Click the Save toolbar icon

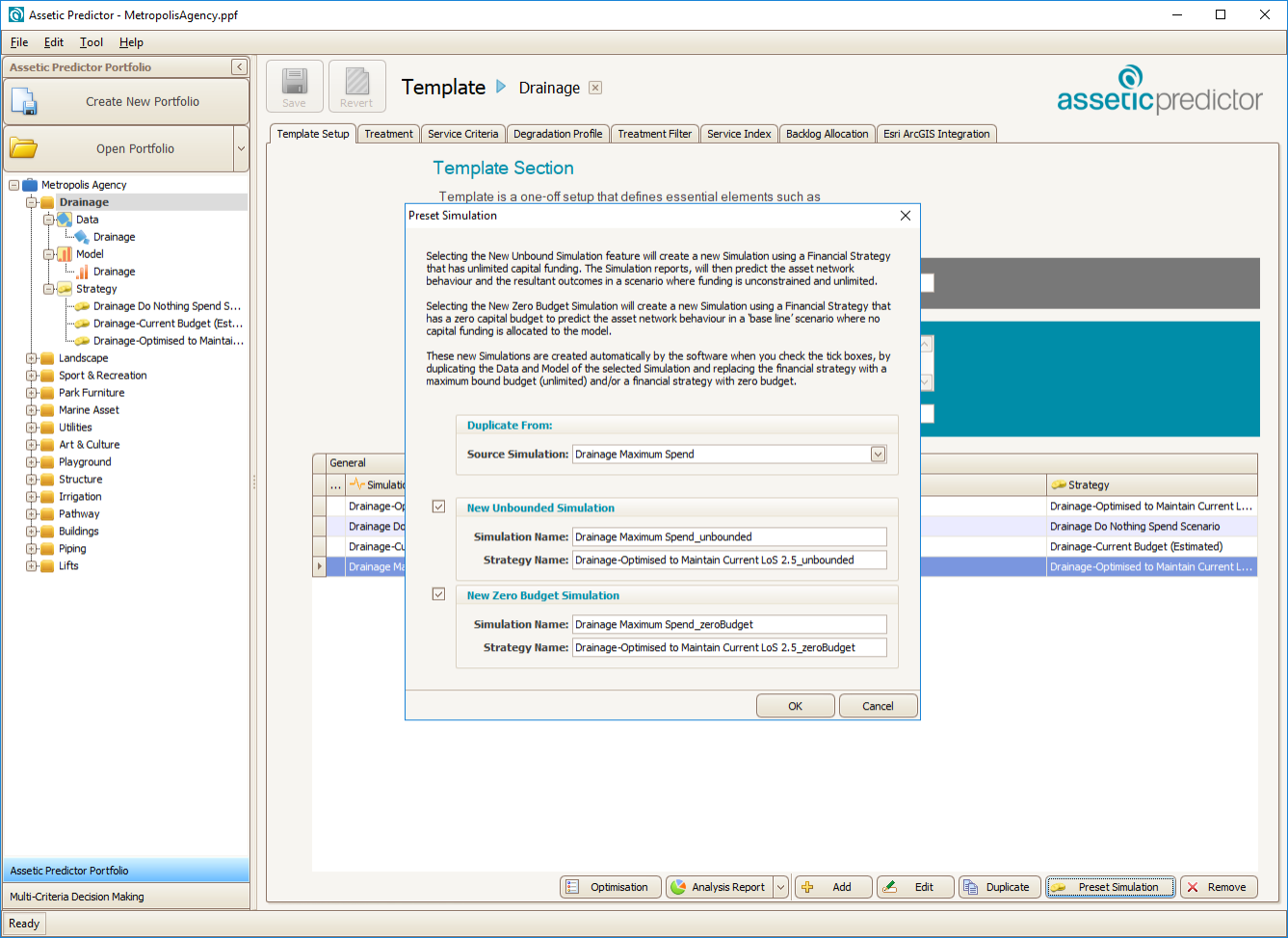click(x=295, y=81)
